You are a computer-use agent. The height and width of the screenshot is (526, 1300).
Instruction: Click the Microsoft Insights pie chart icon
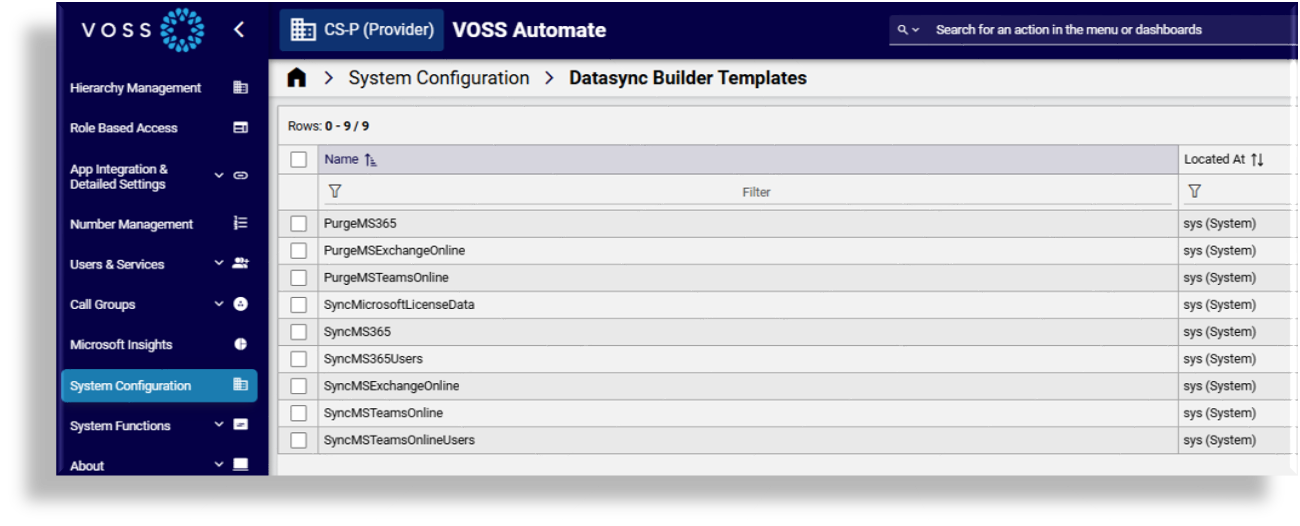240,344
